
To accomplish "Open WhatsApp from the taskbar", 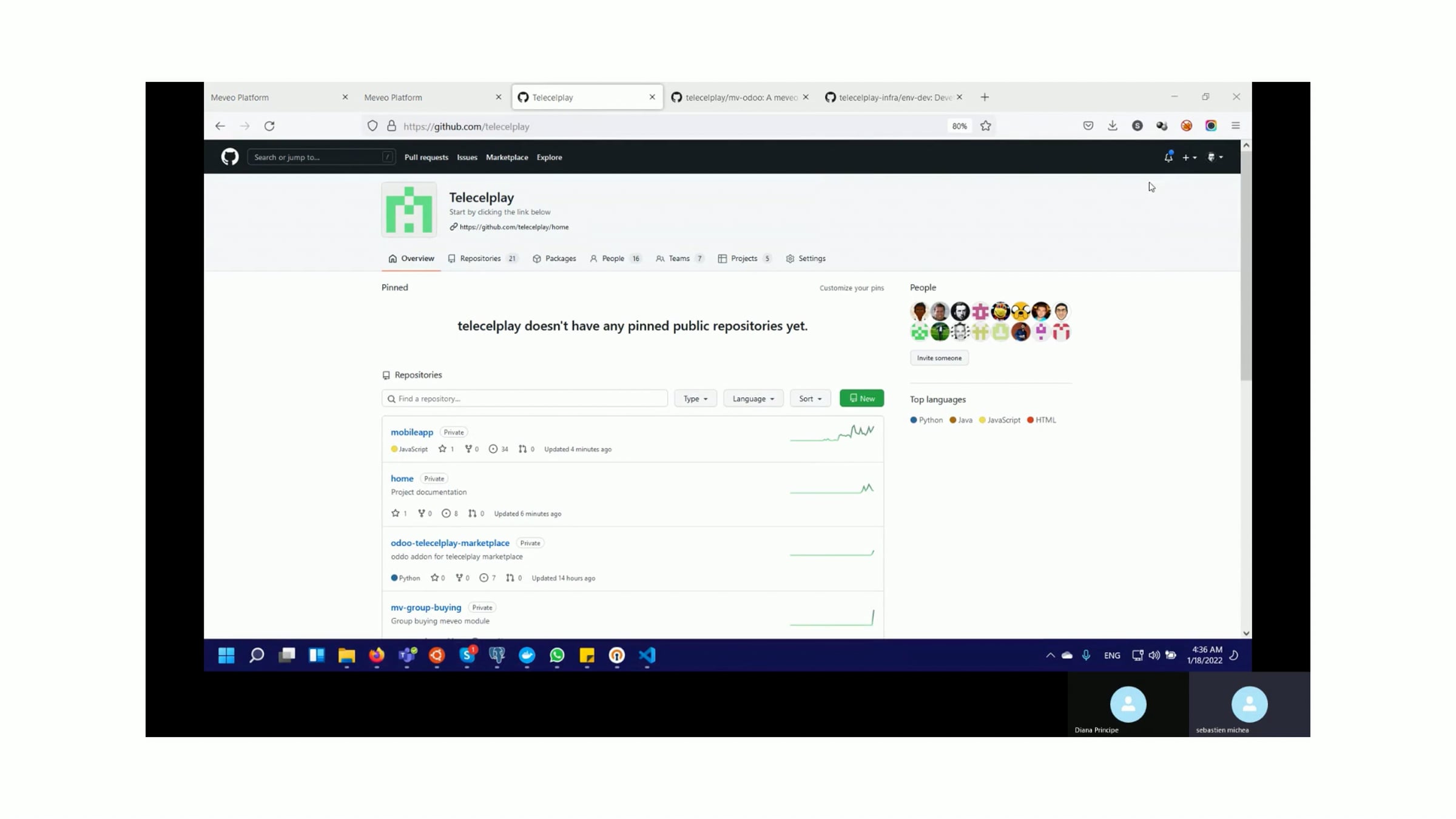I will click(x=557, y=655).
